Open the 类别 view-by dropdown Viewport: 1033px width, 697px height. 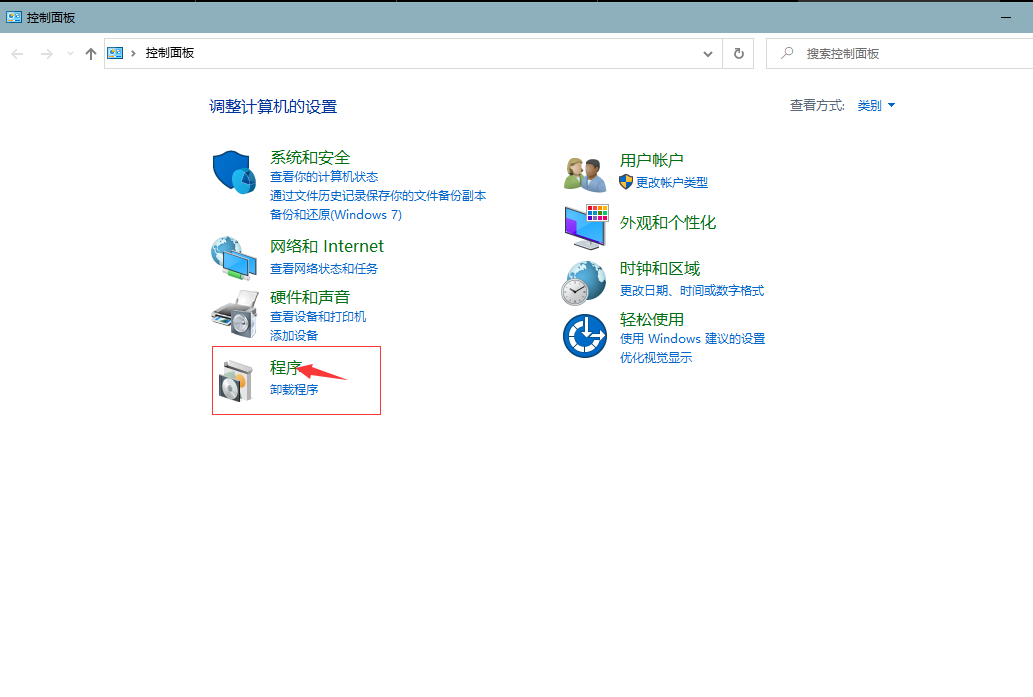(x=876, y=105)
